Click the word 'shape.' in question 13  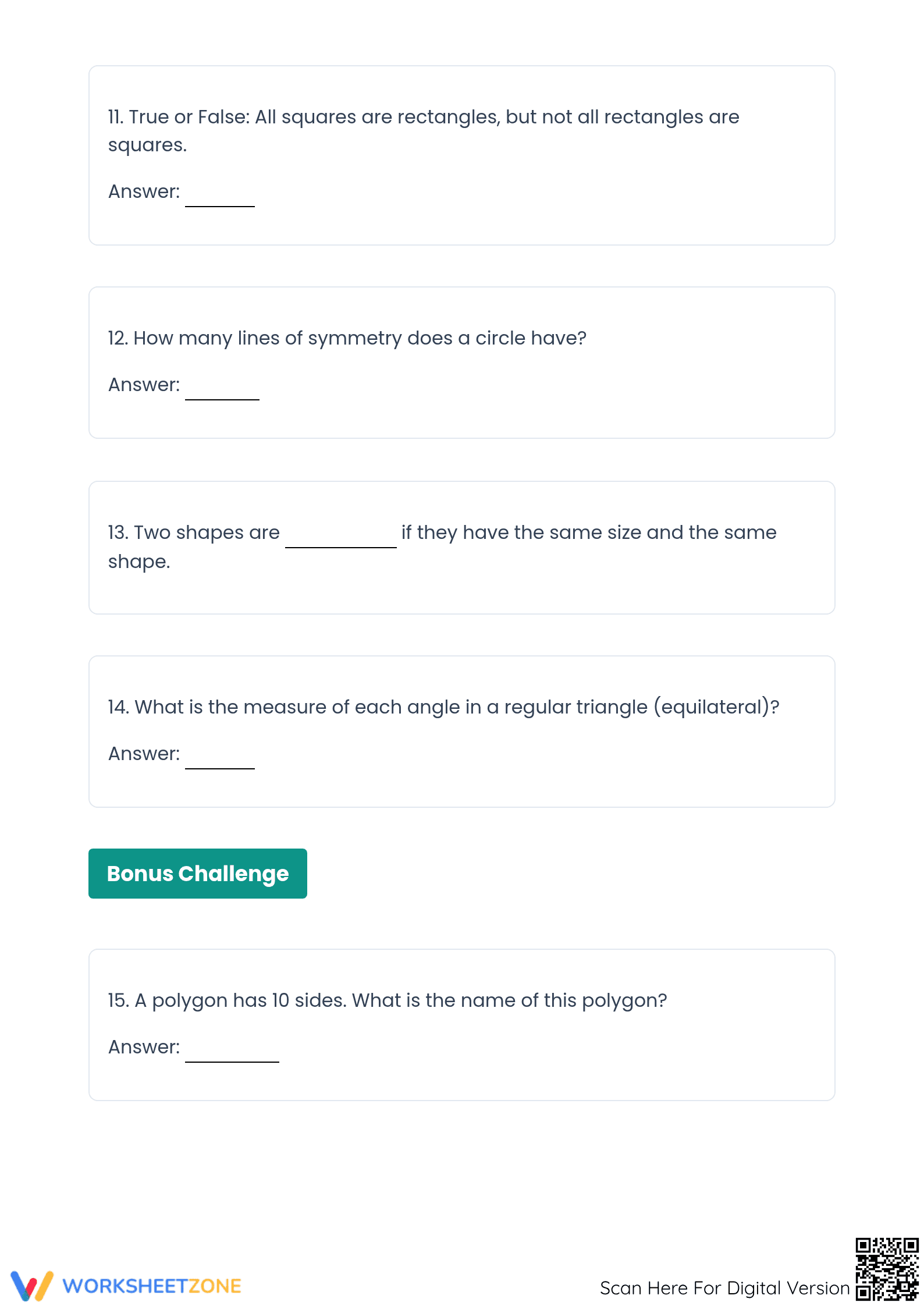coord(139,562)
